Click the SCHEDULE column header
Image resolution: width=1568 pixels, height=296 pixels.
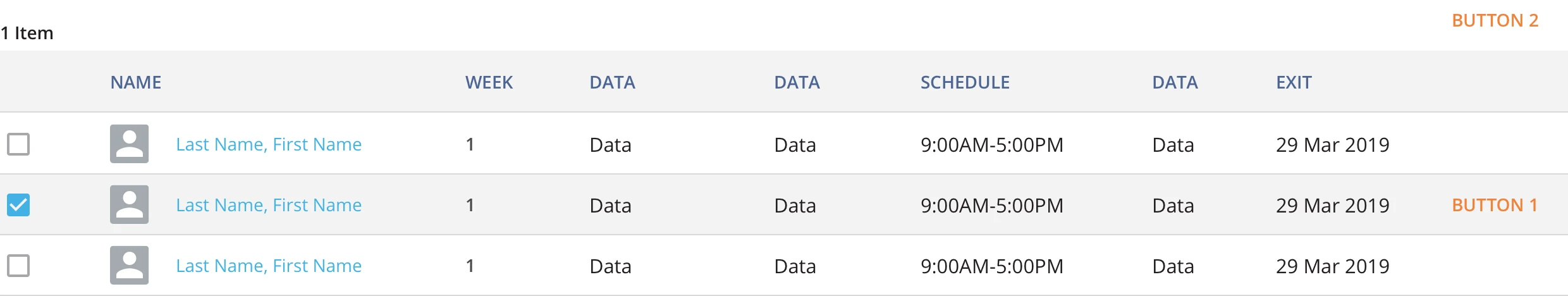click(965, 82)
